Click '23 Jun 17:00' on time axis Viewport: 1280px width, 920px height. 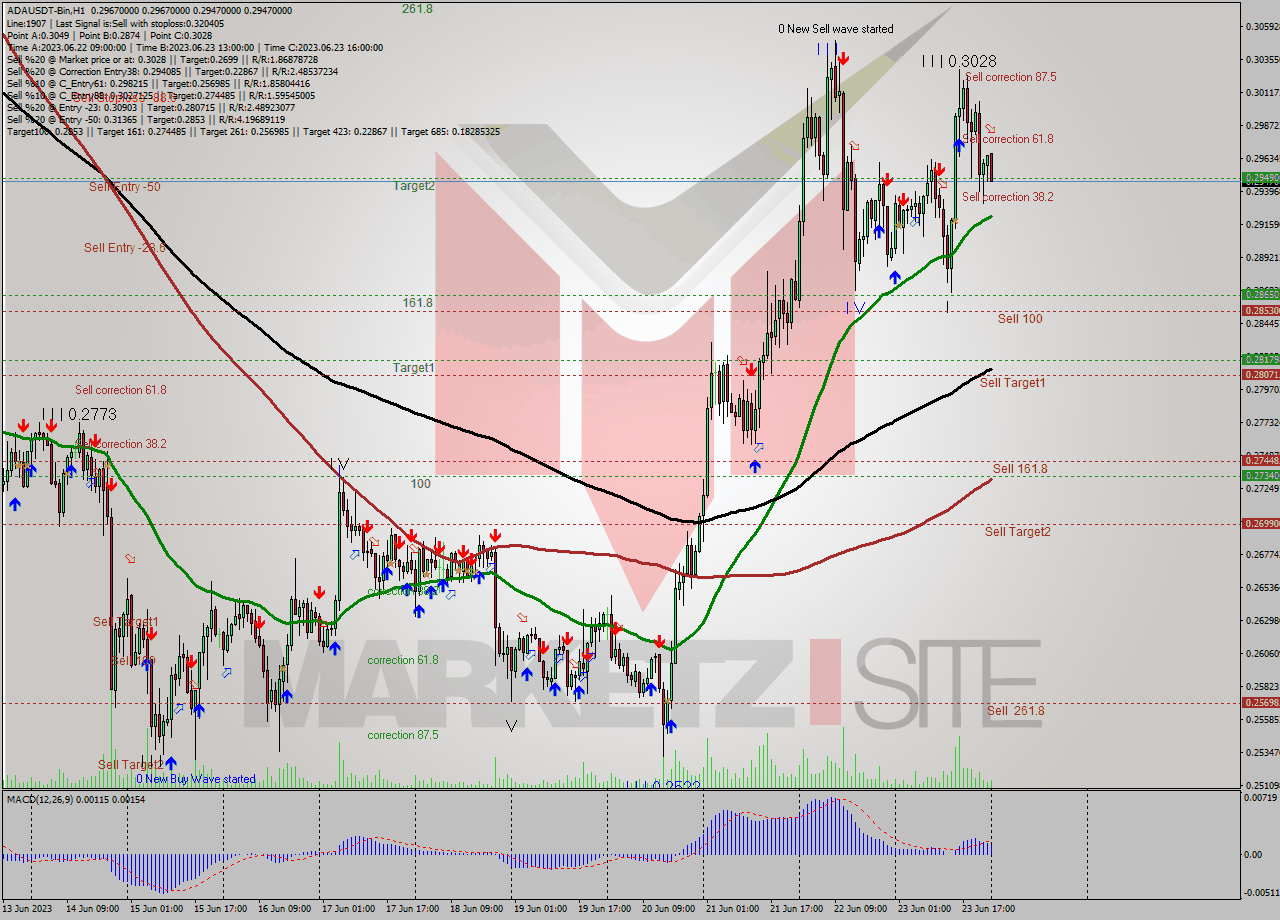(x=990, y=909)
